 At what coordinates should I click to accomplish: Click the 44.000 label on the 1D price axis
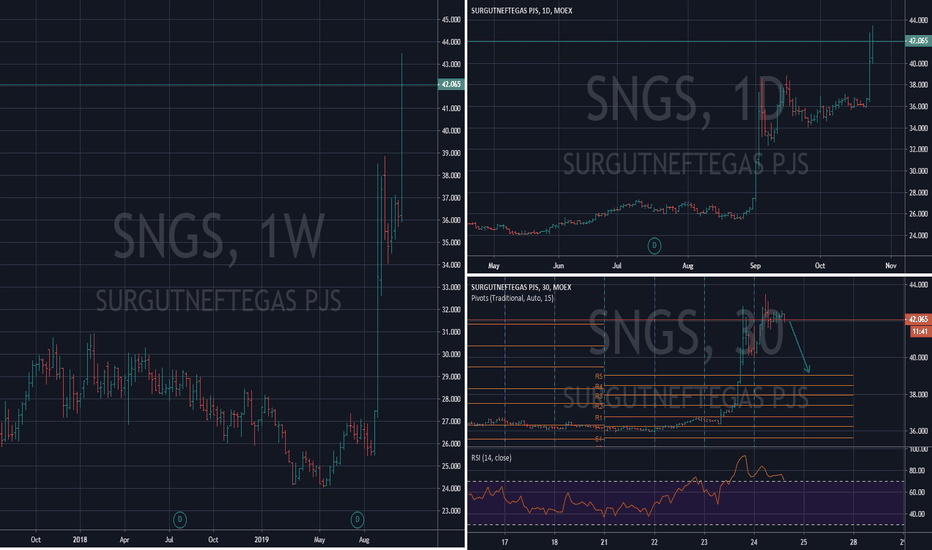point(918,20)
